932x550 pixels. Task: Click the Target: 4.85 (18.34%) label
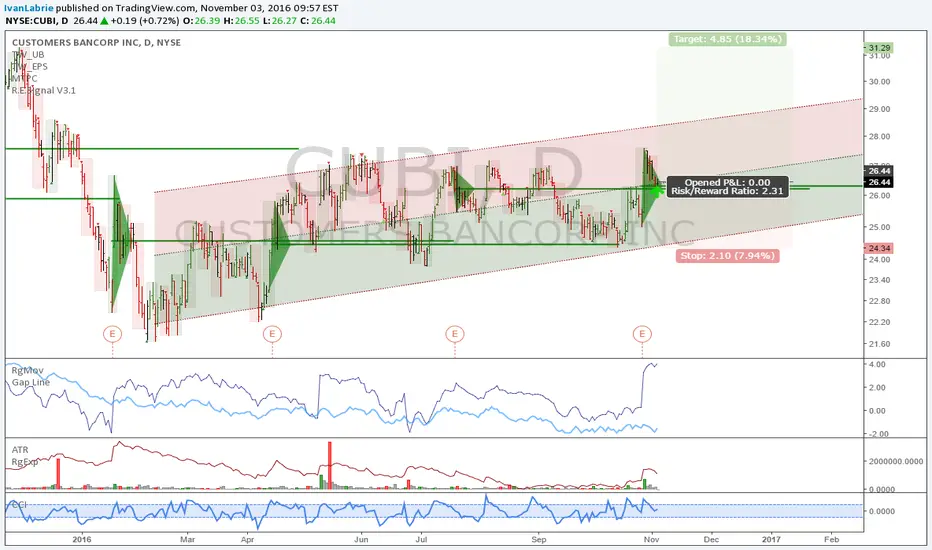728,39
